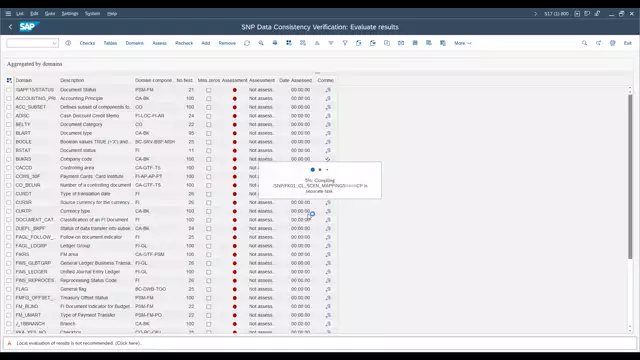Open the Edit menu
Screen dimensions: 640x360
[34, 13]
